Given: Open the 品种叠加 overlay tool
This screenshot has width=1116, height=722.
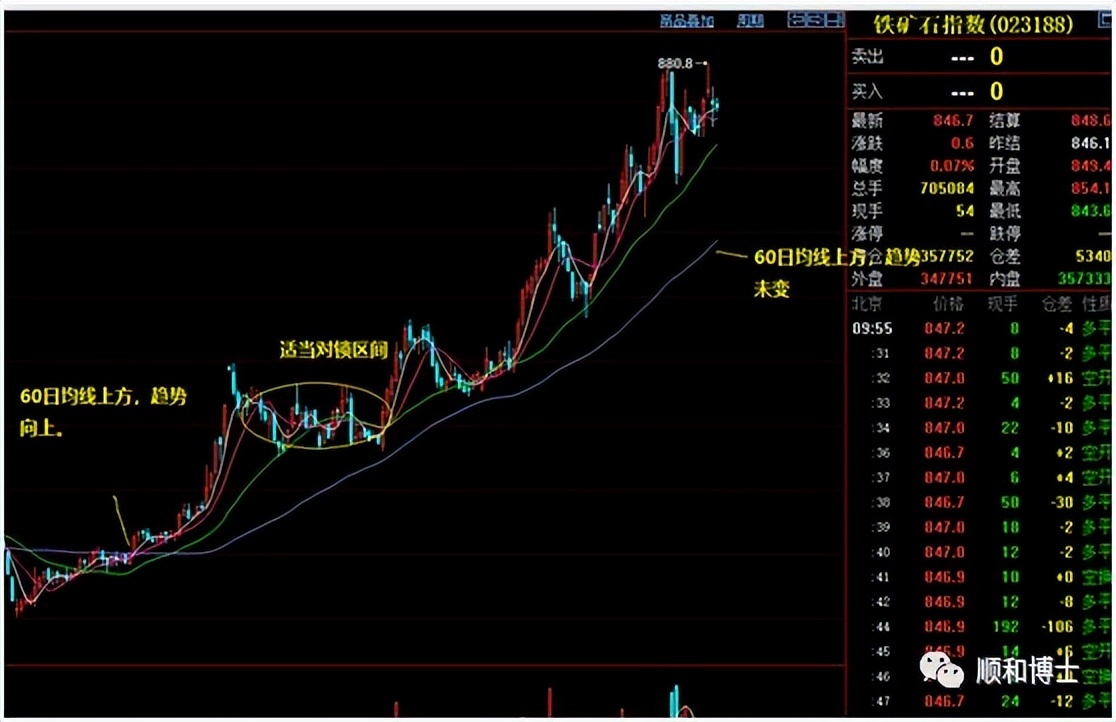Looking at the screenshot, I should pos(685,18).
